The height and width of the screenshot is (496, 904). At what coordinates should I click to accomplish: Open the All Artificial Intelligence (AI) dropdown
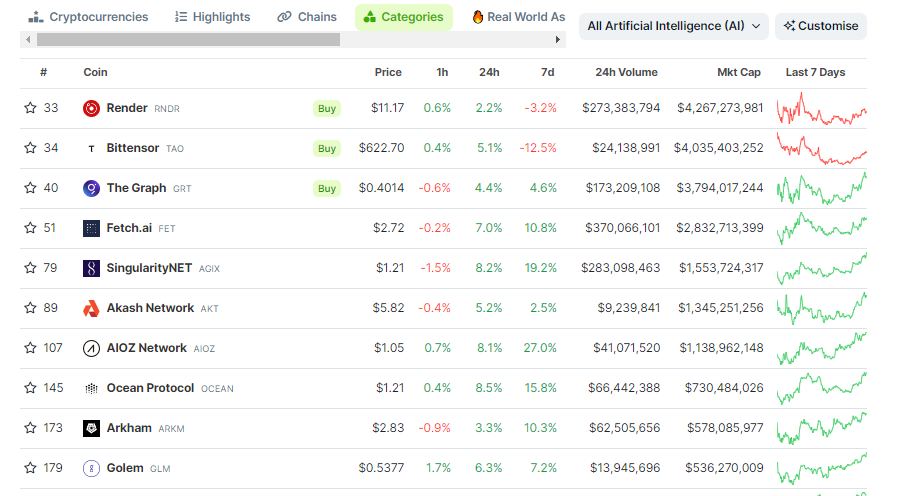pyautogui.click(x=673, y=26)
